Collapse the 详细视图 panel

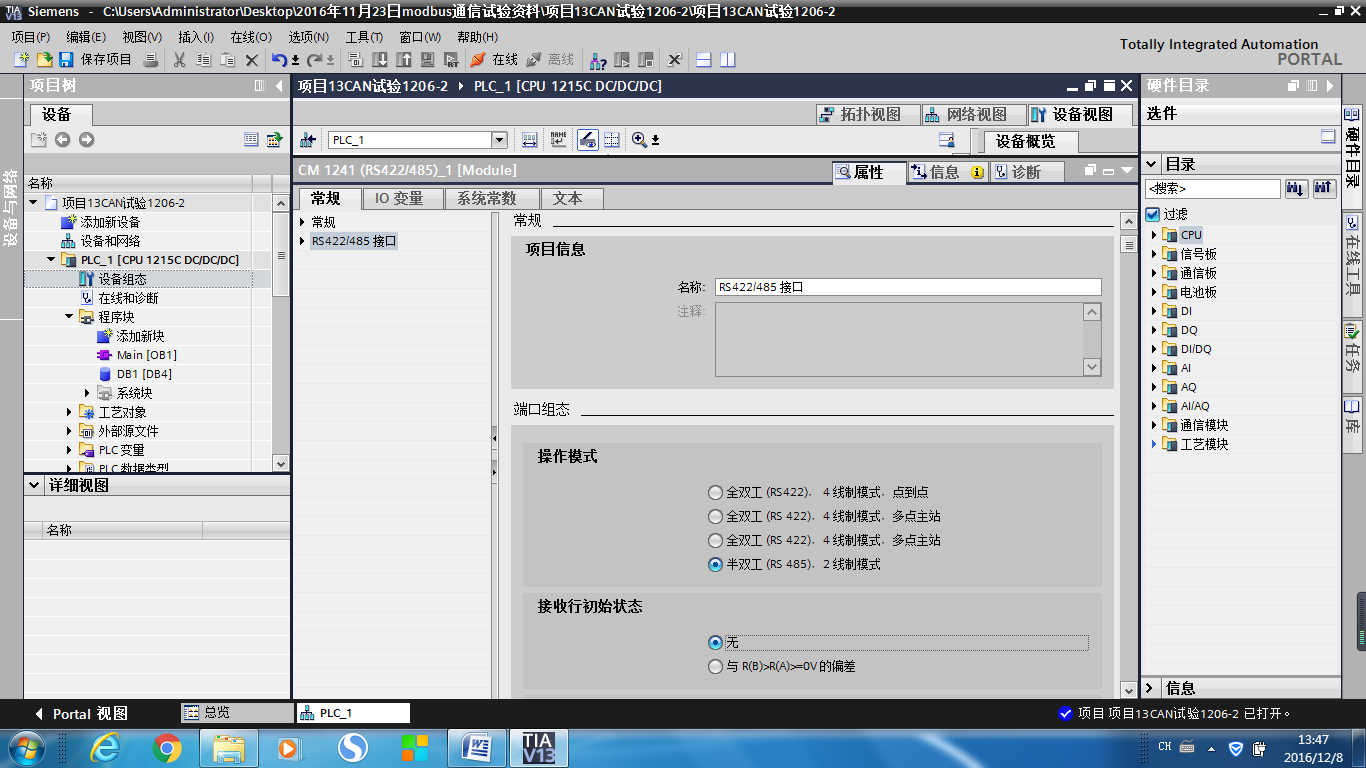pyautogui.click(x=33, y=486)
